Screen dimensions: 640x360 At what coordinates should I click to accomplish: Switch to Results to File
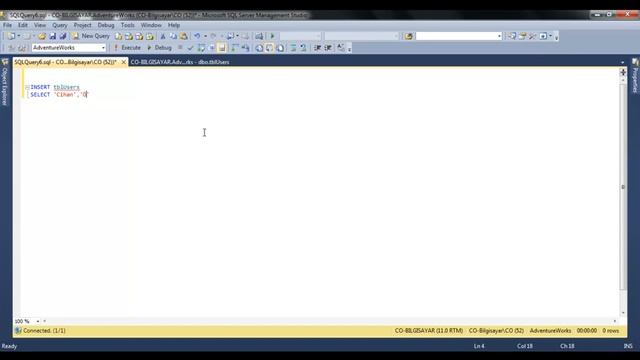[x=280, y=48]
